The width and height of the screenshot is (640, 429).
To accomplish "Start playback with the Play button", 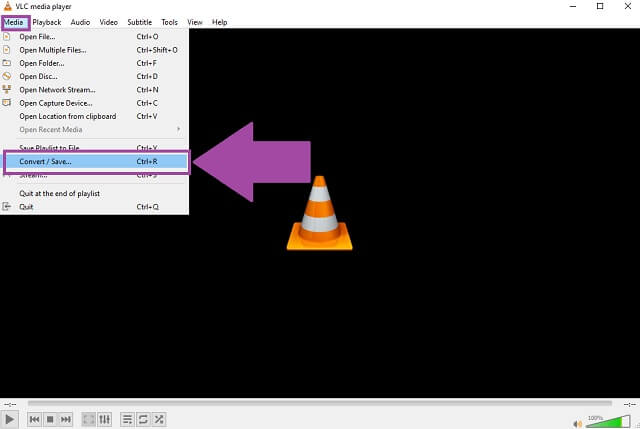I will coord(9,419).
